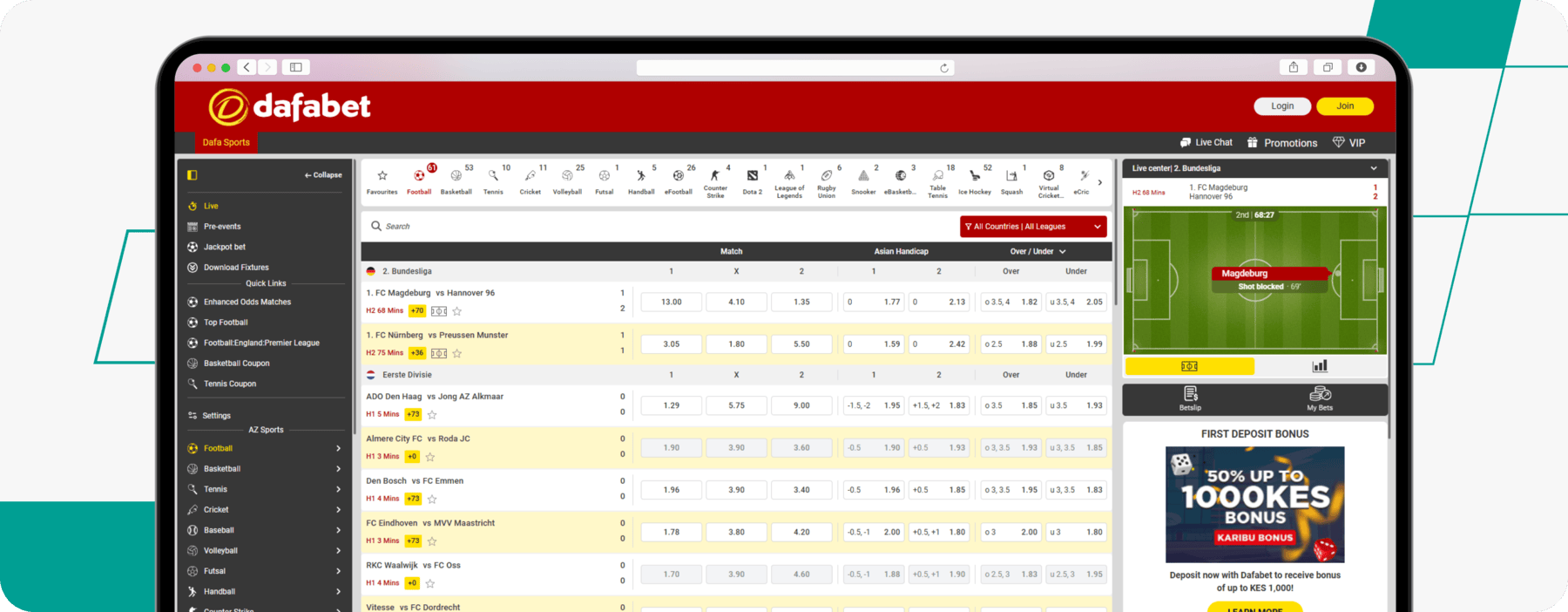1568x612 pixels.
Task: Select the Tennis sport icon in top bar
Action: (493, 181)
